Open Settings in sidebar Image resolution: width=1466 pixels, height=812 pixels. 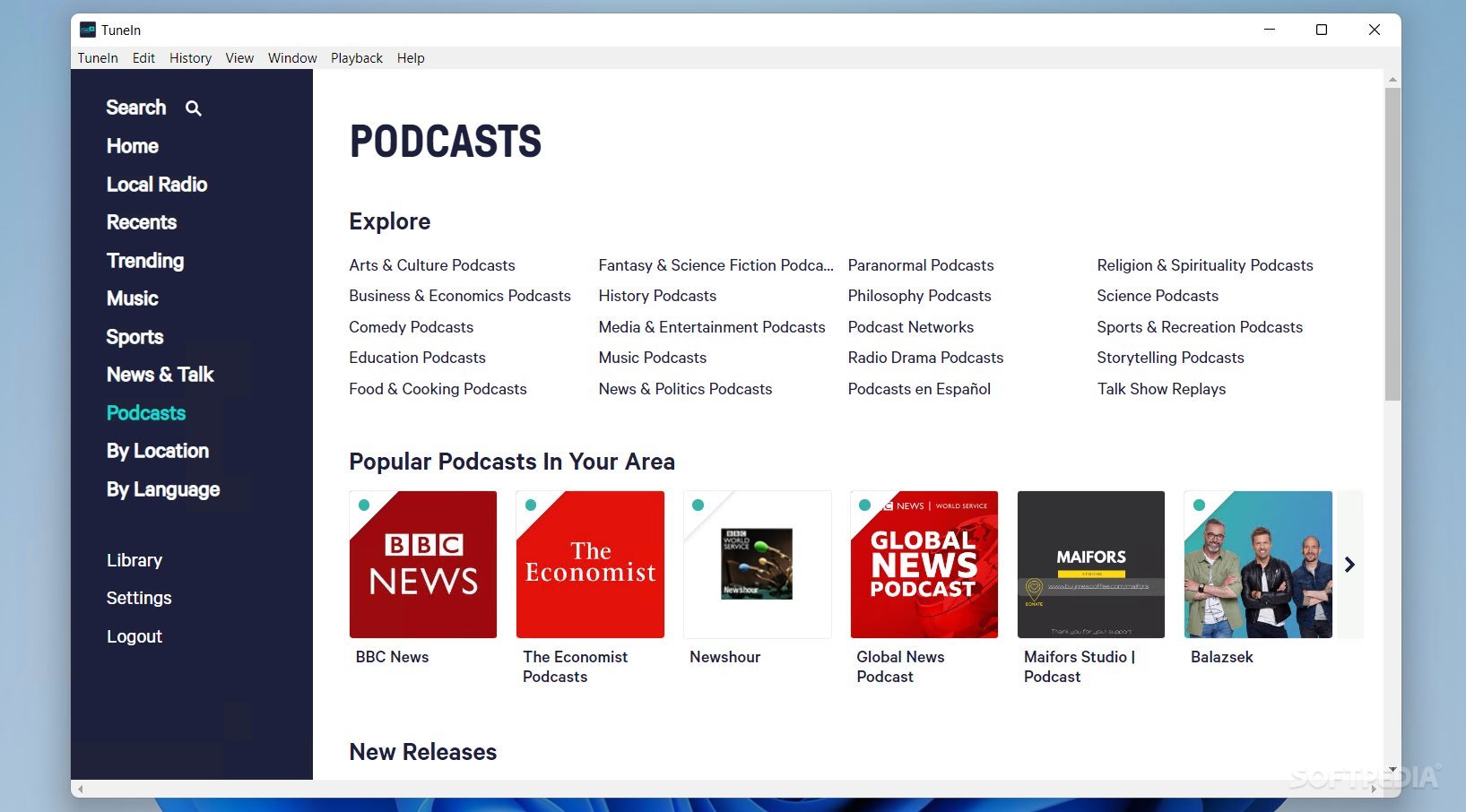(x=139, y=598)
